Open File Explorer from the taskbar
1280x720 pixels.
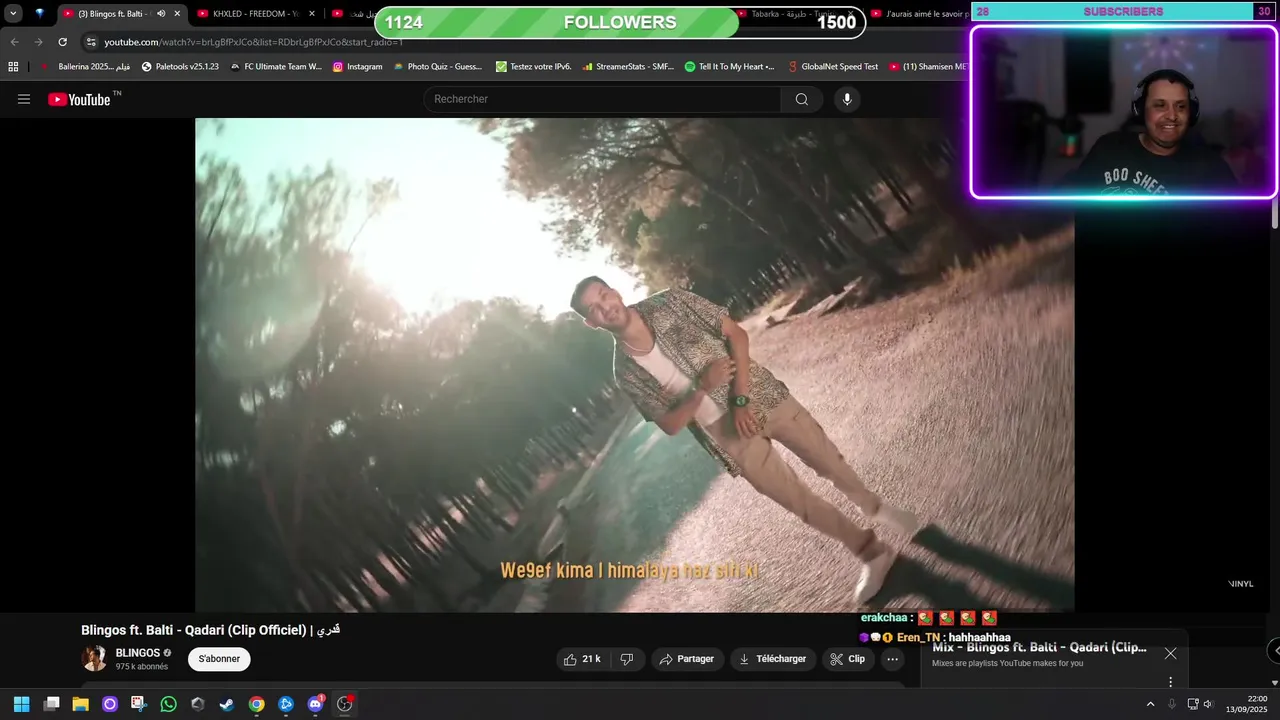(x=81, y=704)
